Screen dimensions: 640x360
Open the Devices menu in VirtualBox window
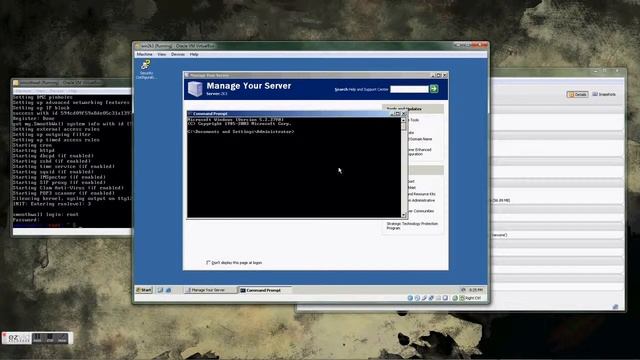click(x=178, y=54)
